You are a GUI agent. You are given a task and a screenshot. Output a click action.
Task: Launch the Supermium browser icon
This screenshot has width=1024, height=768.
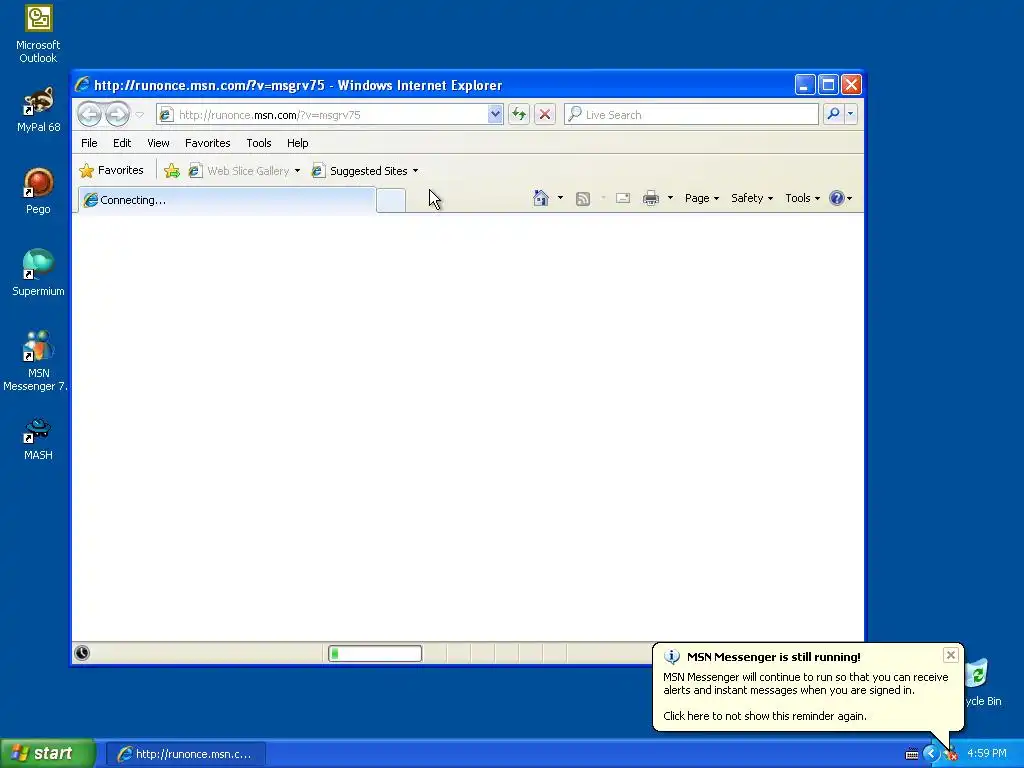[x=38, y=273]
